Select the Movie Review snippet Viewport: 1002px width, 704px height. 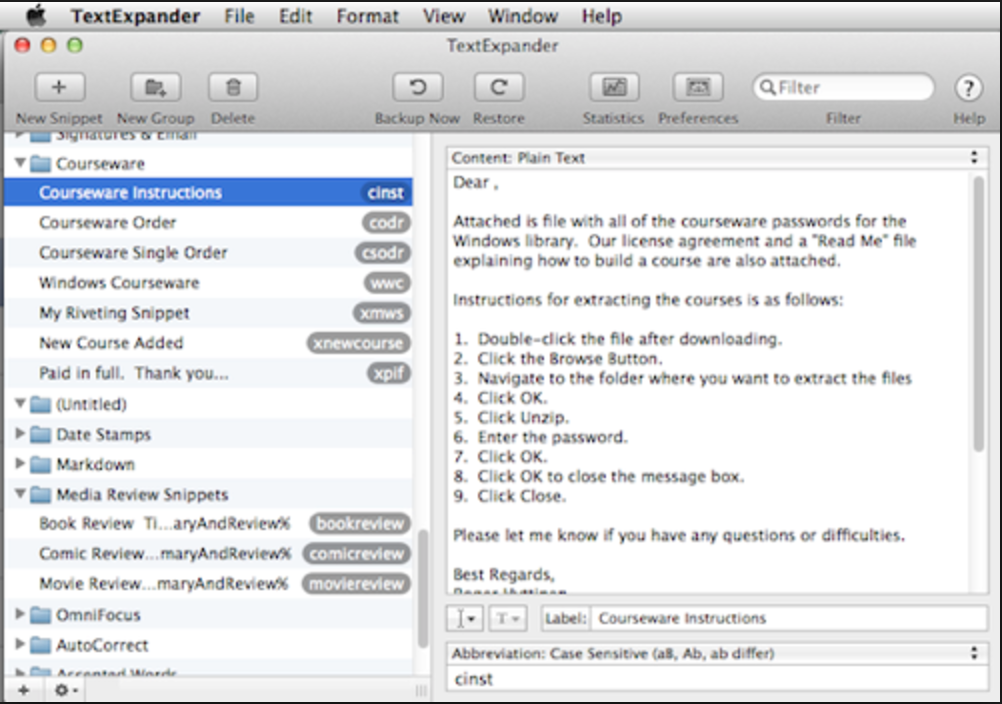click(208, 583)
